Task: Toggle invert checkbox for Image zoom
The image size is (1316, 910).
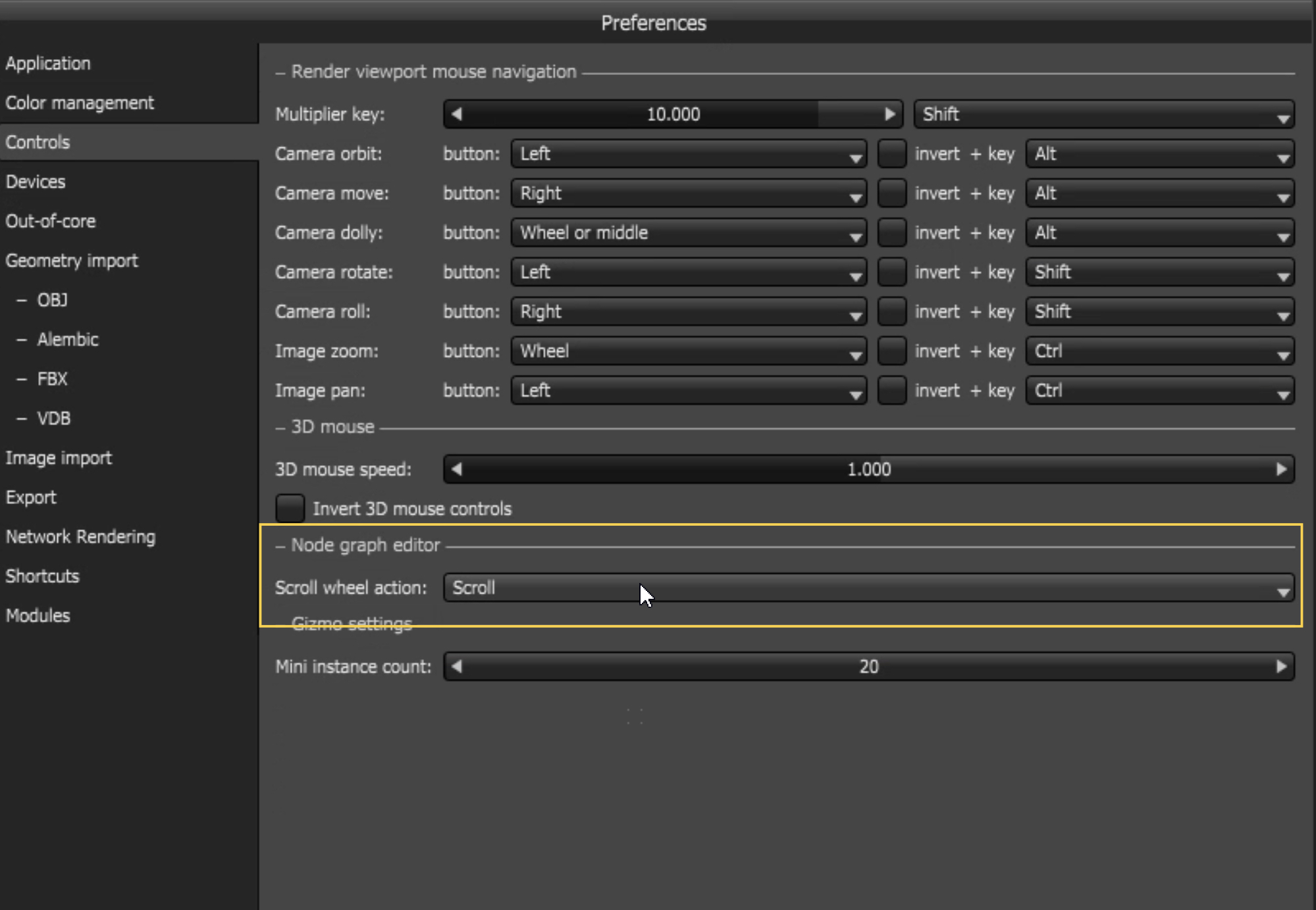Action: click(x=891, y=351)
